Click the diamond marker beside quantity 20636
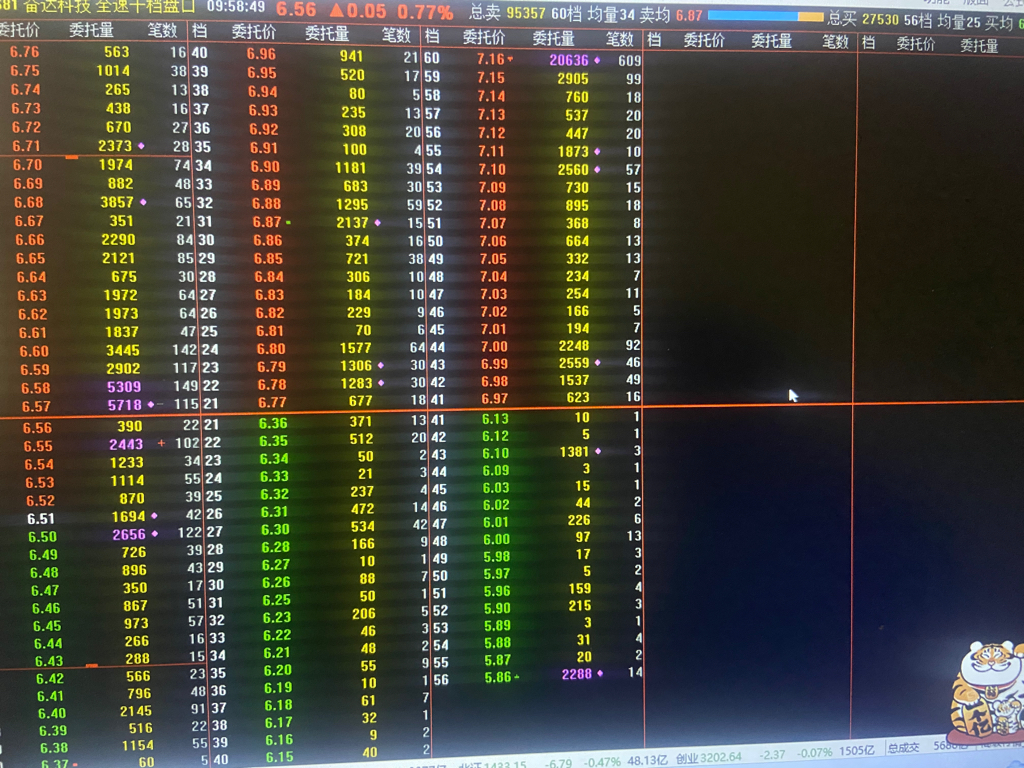Viewport: 1024px width, 768px height. (x=597, y=60)
